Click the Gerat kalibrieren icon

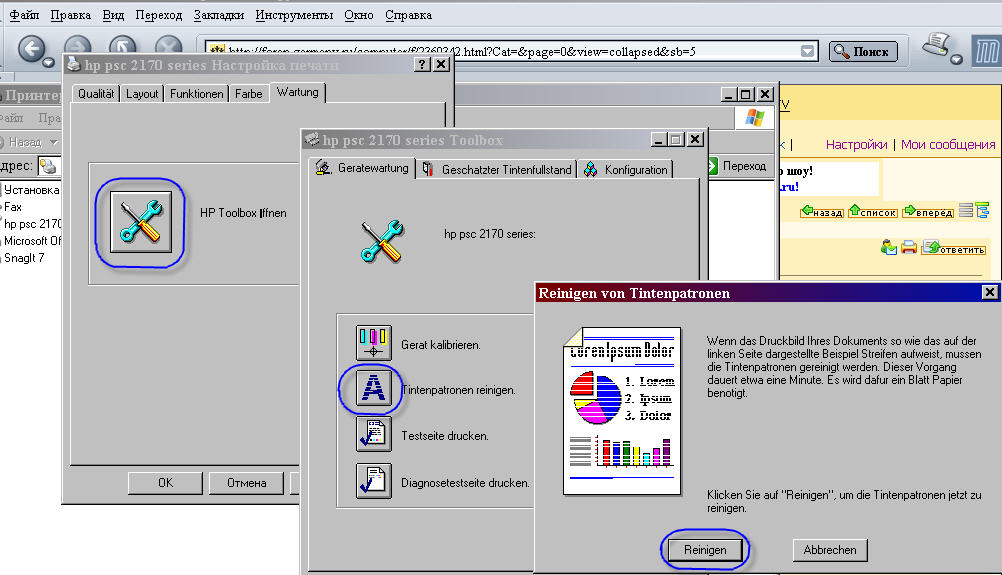coord(373,343)
